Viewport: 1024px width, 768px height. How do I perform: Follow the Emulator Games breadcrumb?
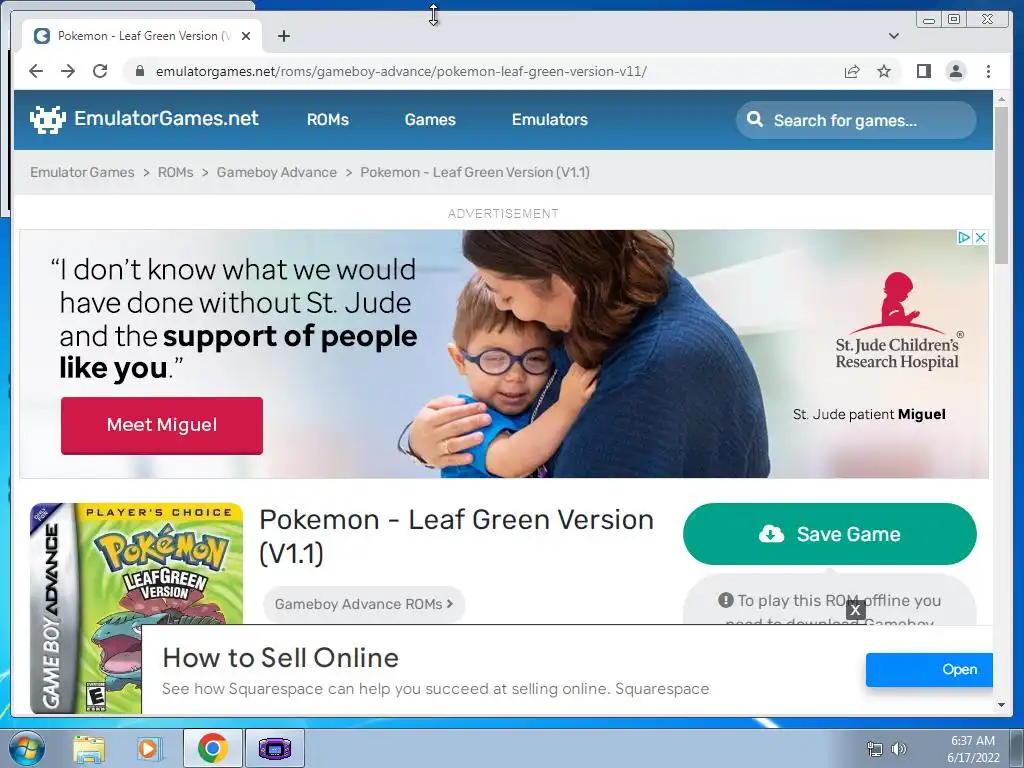[82, 172]
